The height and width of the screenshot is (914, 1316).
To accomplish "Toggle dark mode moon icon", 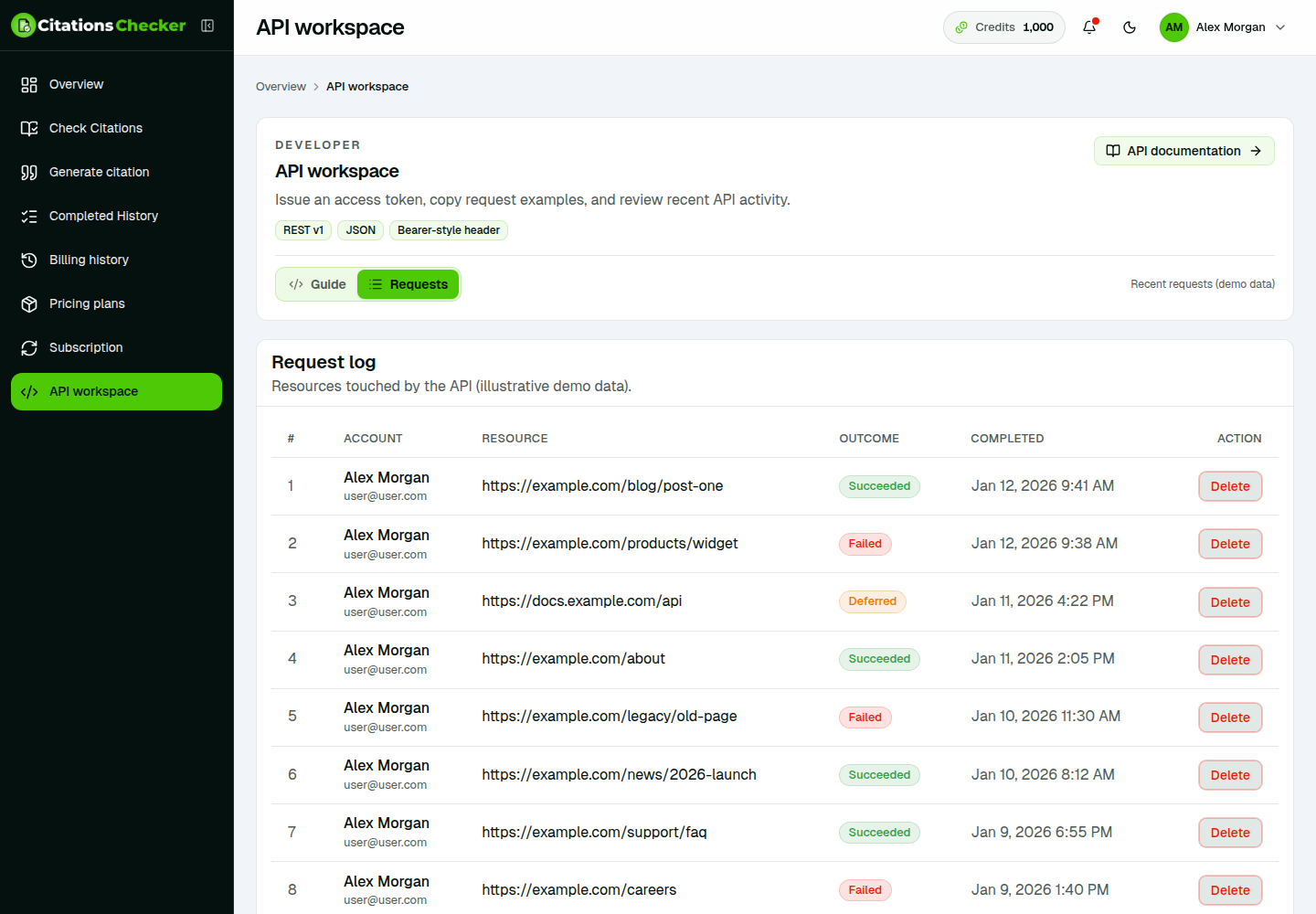I will pyautogui.click(x=1130, y=27).
